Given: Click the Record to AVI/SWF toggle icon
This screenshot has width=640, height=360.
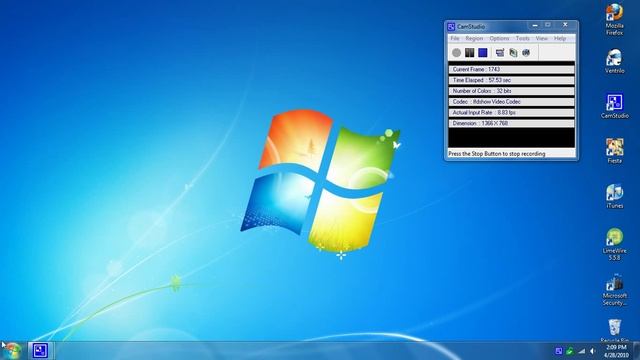Looking at the screenshot, I should tap(513, 53).
